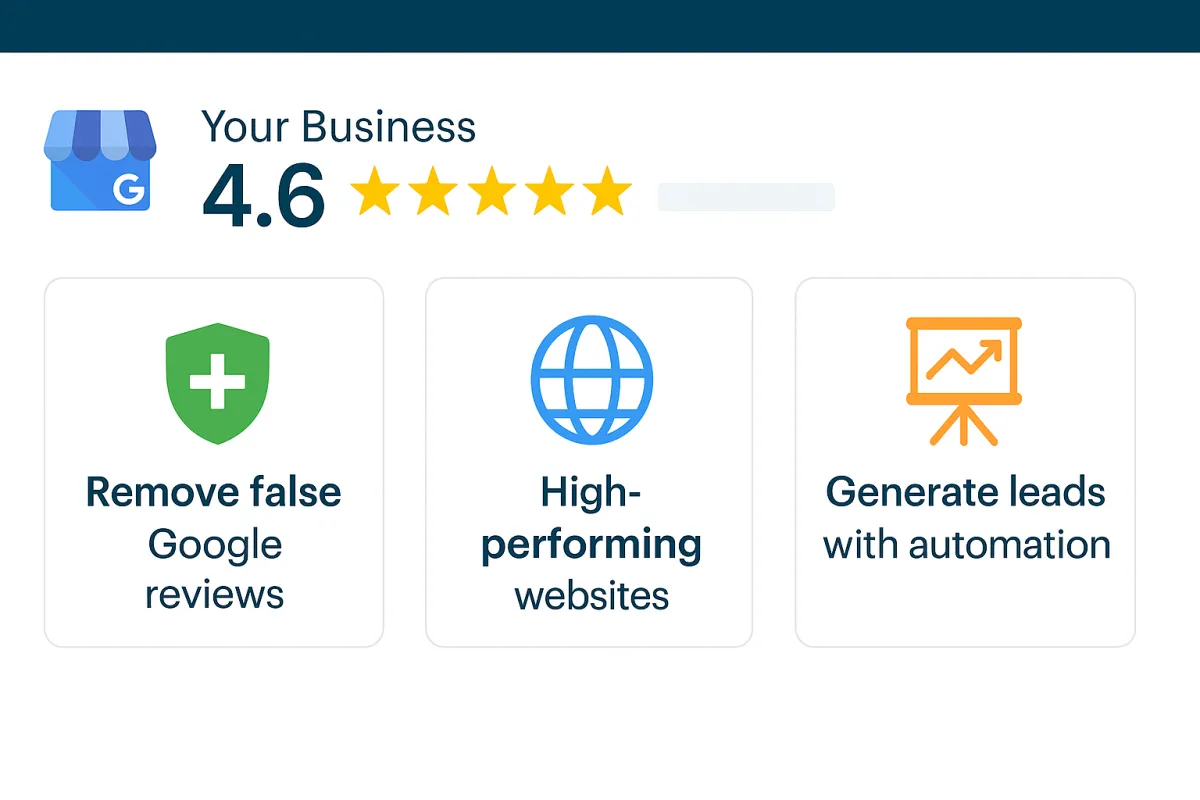The height and width of the screenshot is (800, 1200).
Task: Click the websites text under High-performing
Action: 592,597
